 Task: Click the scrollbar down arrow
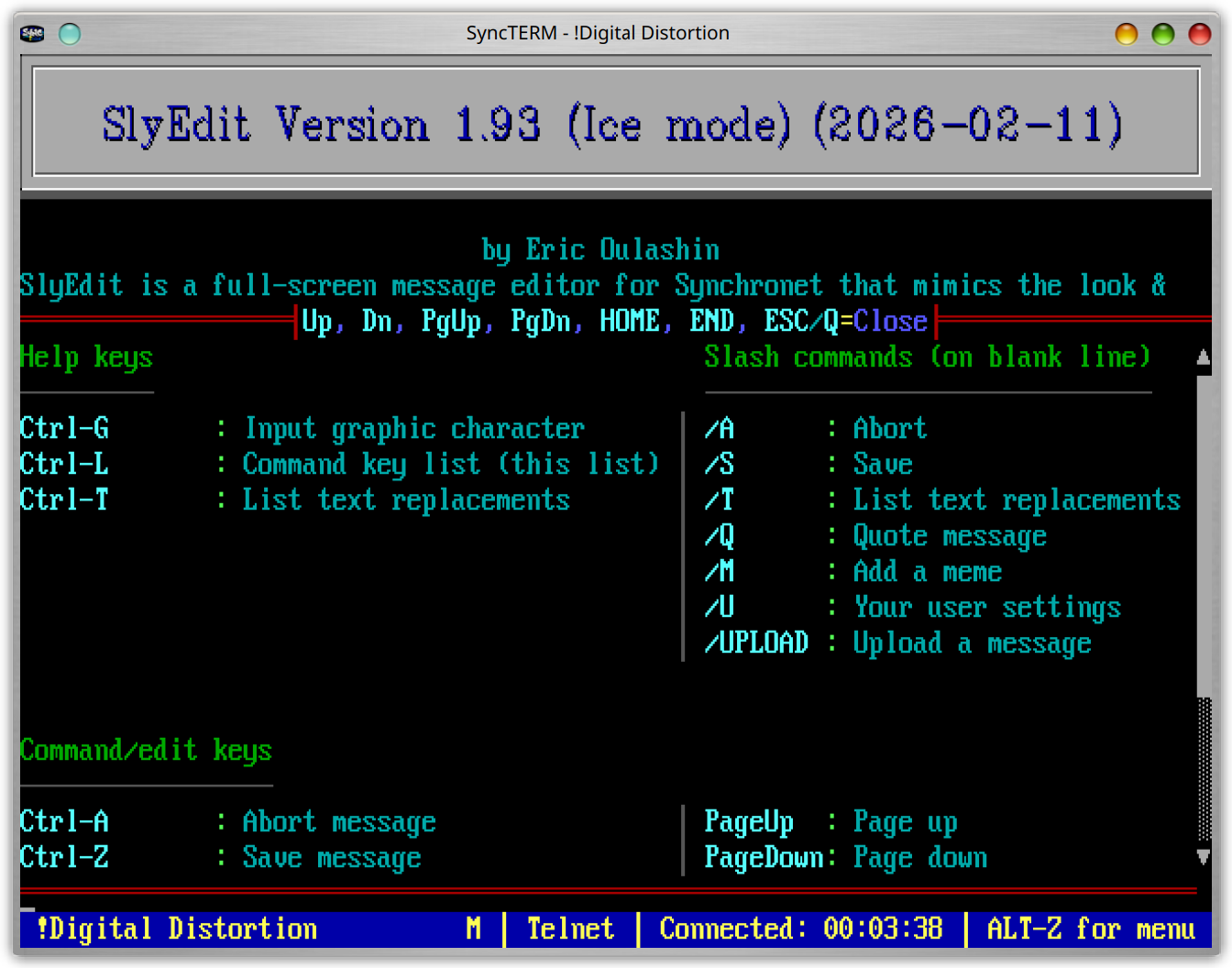point(1204,857)
